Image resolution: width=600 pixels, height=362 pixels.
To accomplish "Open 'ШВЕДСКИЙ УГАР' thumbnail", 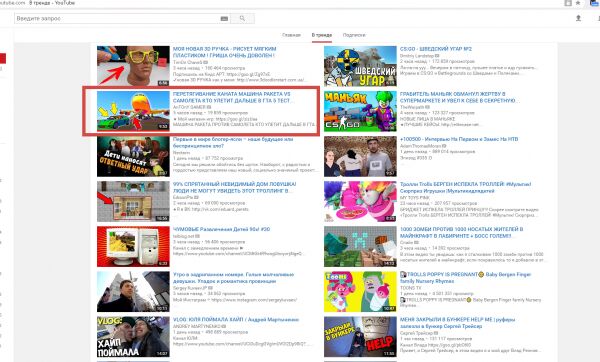I will [360, 66].
